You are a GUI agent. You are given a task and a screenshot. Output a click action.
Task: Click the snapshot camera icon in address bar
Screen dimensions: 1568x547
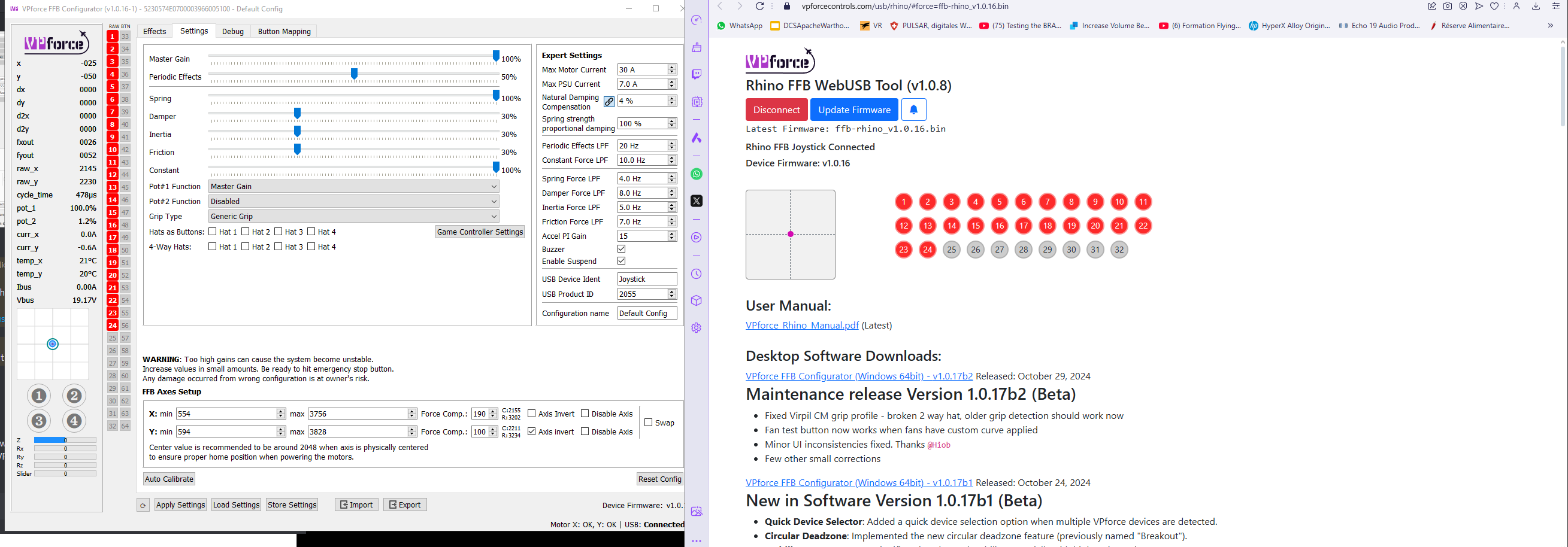1448,6
